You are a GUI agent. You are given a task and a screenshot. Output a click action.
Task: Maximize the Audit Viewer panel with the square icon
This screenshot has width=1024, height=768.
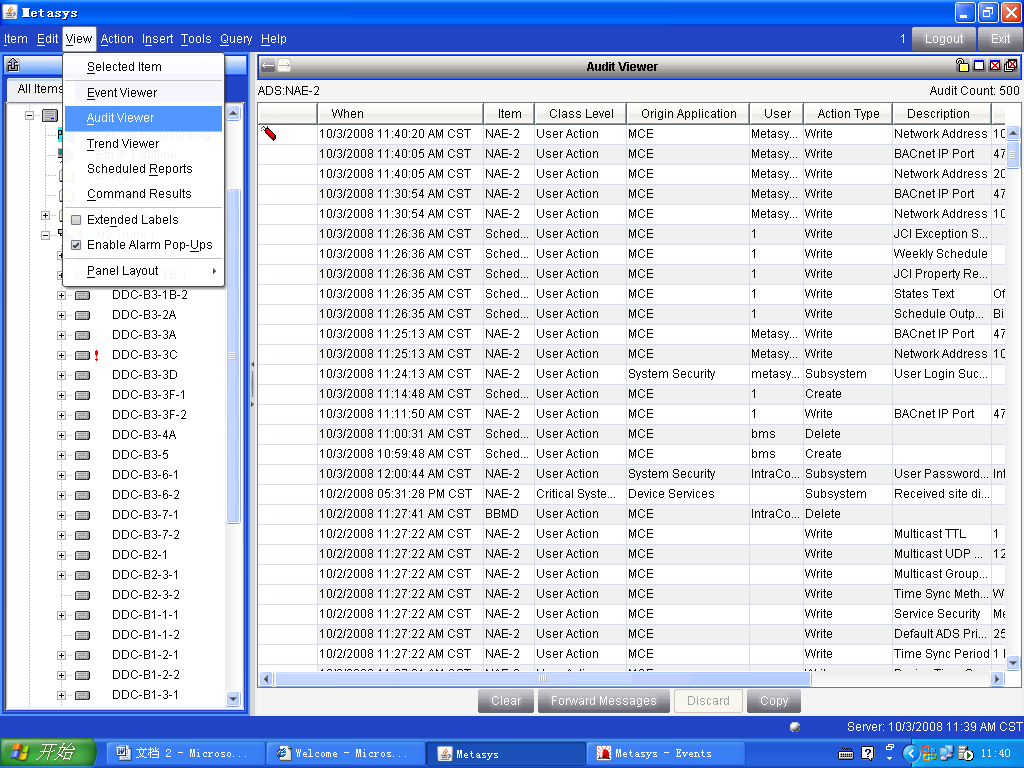[x=979, y=66]
